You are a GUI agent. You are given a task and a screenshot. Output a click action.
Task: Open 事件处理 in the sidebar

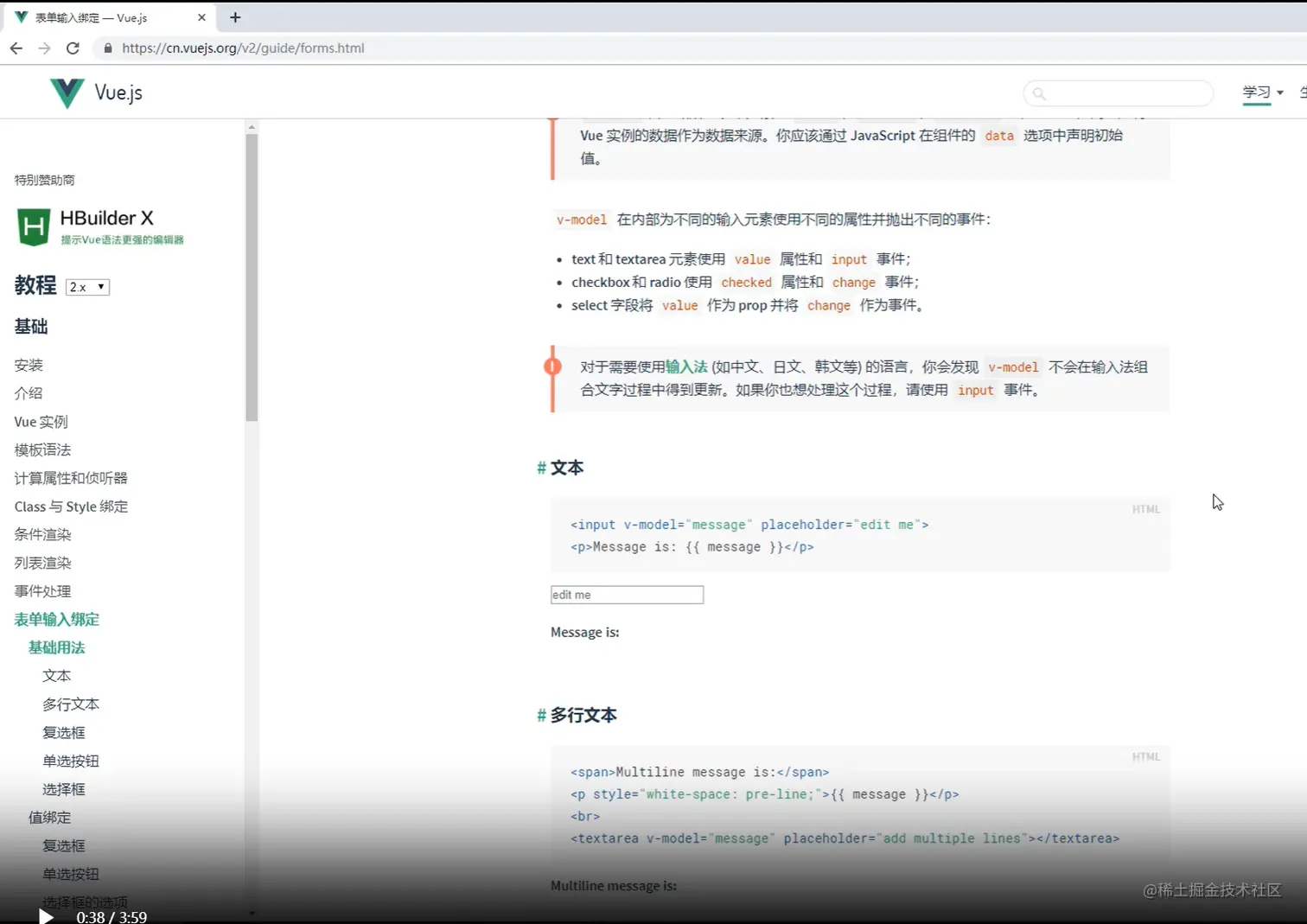(x=42, y=591)
